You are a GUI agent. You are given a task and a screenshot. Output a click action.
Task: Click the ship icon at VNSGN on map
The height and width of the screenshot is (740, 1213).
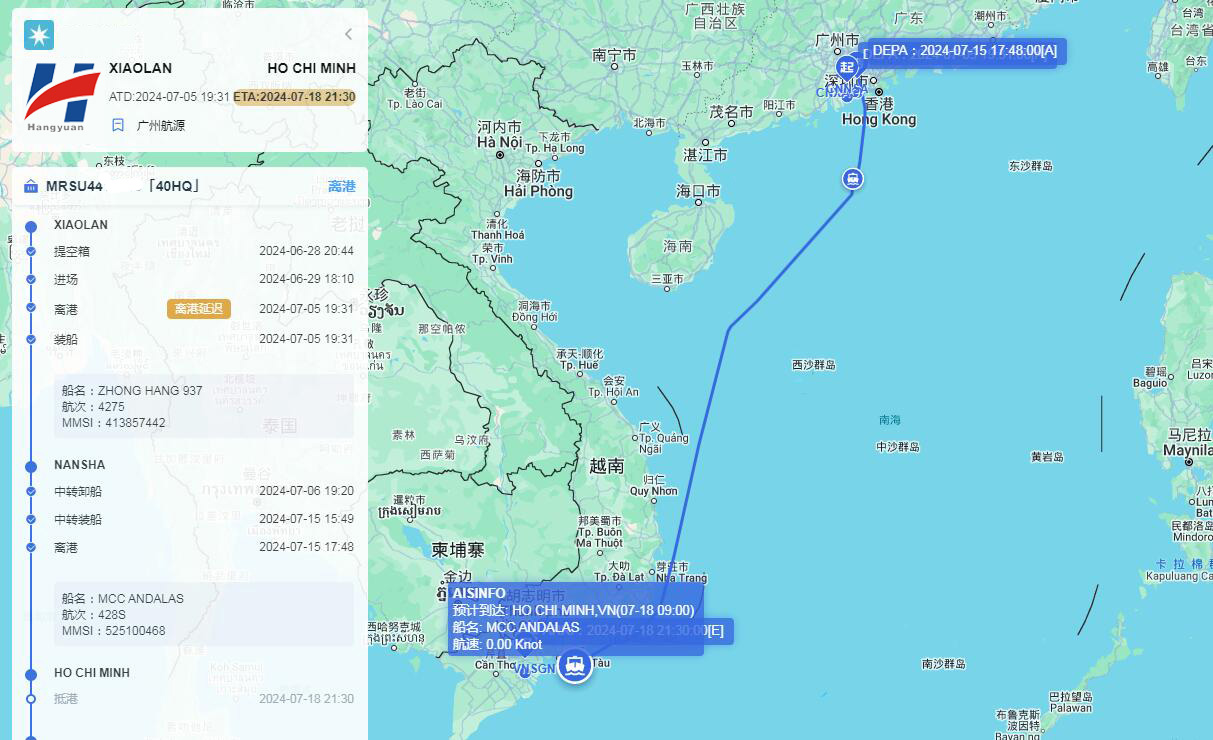point(574,664)
